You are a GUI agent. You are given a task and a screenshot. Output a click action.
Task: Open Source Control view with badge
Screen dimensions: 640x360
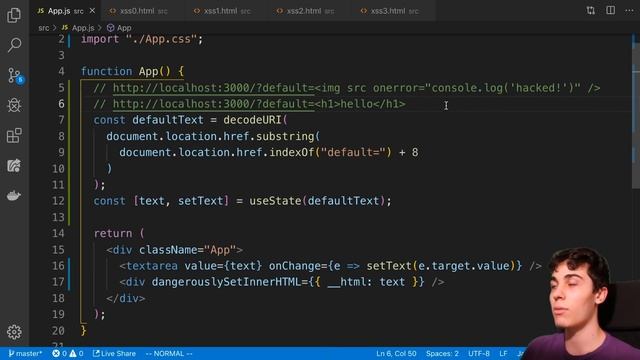click(x=15, y=76)
